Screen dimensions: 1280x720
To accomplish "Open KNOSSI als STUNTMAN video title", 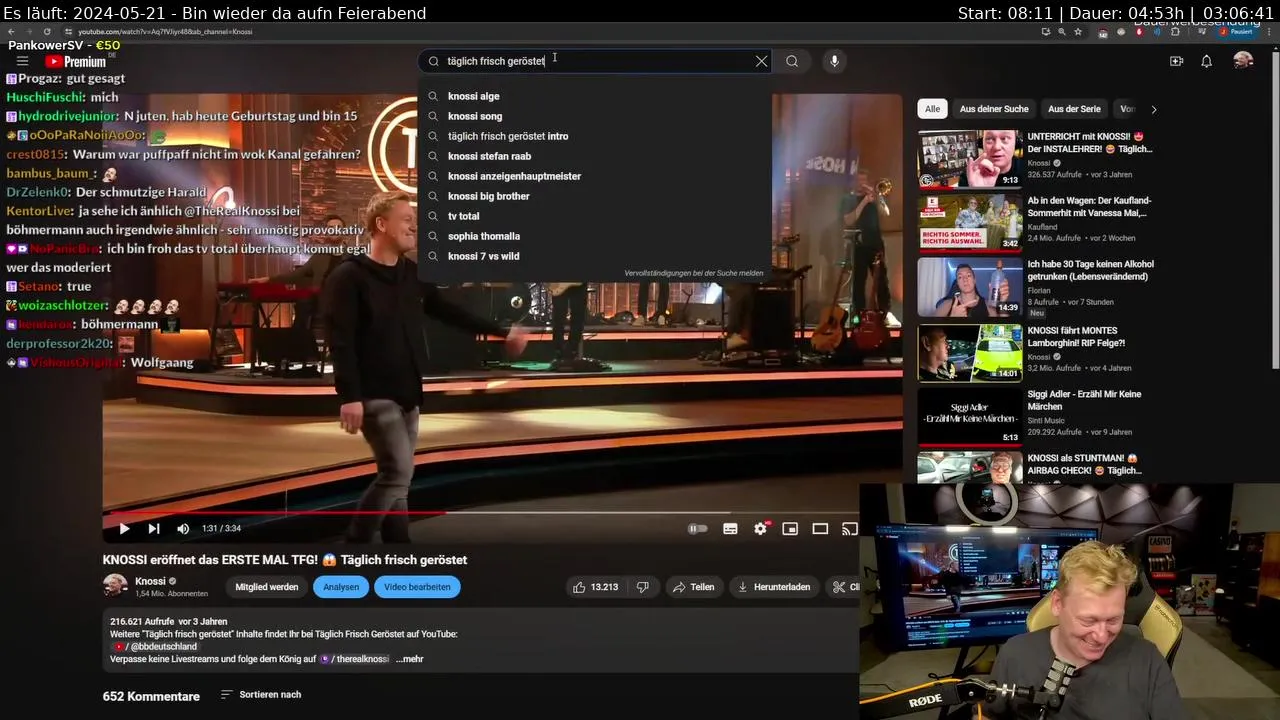I will pos(1085,465).
